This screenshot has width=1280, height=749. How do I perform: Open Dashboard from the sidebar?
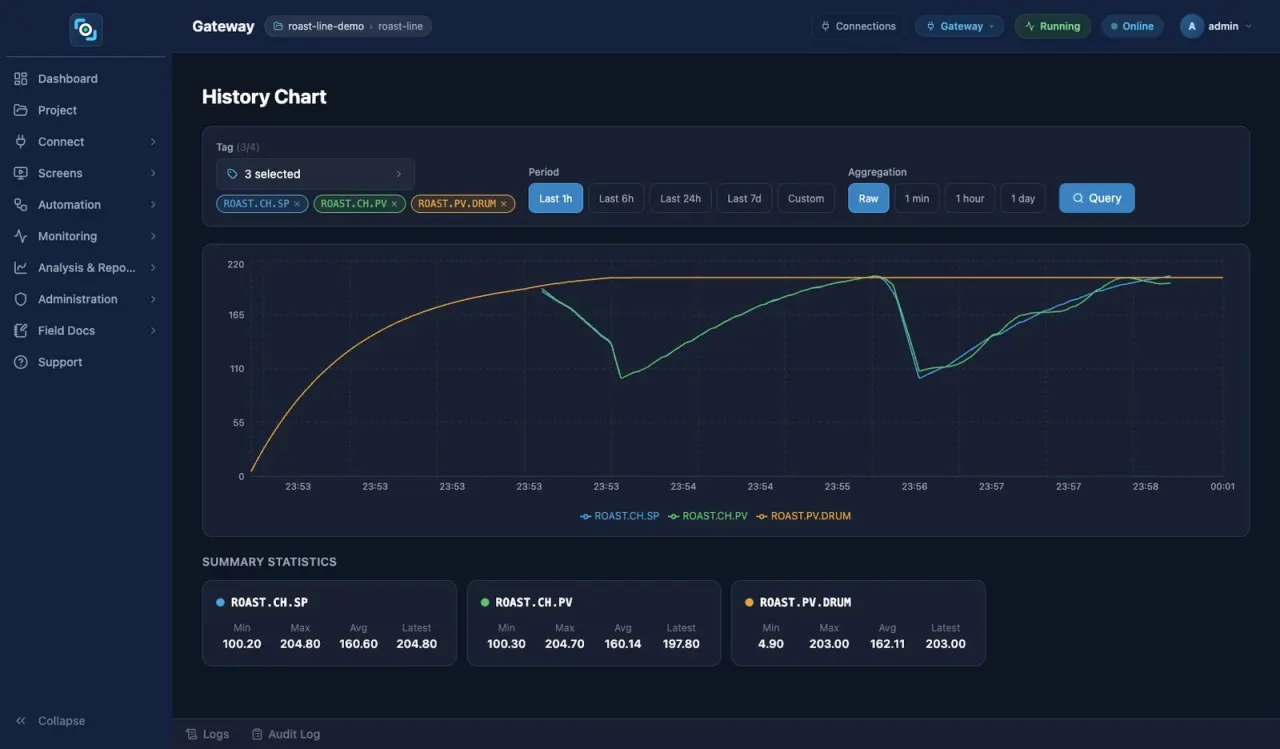click(86, 79)
